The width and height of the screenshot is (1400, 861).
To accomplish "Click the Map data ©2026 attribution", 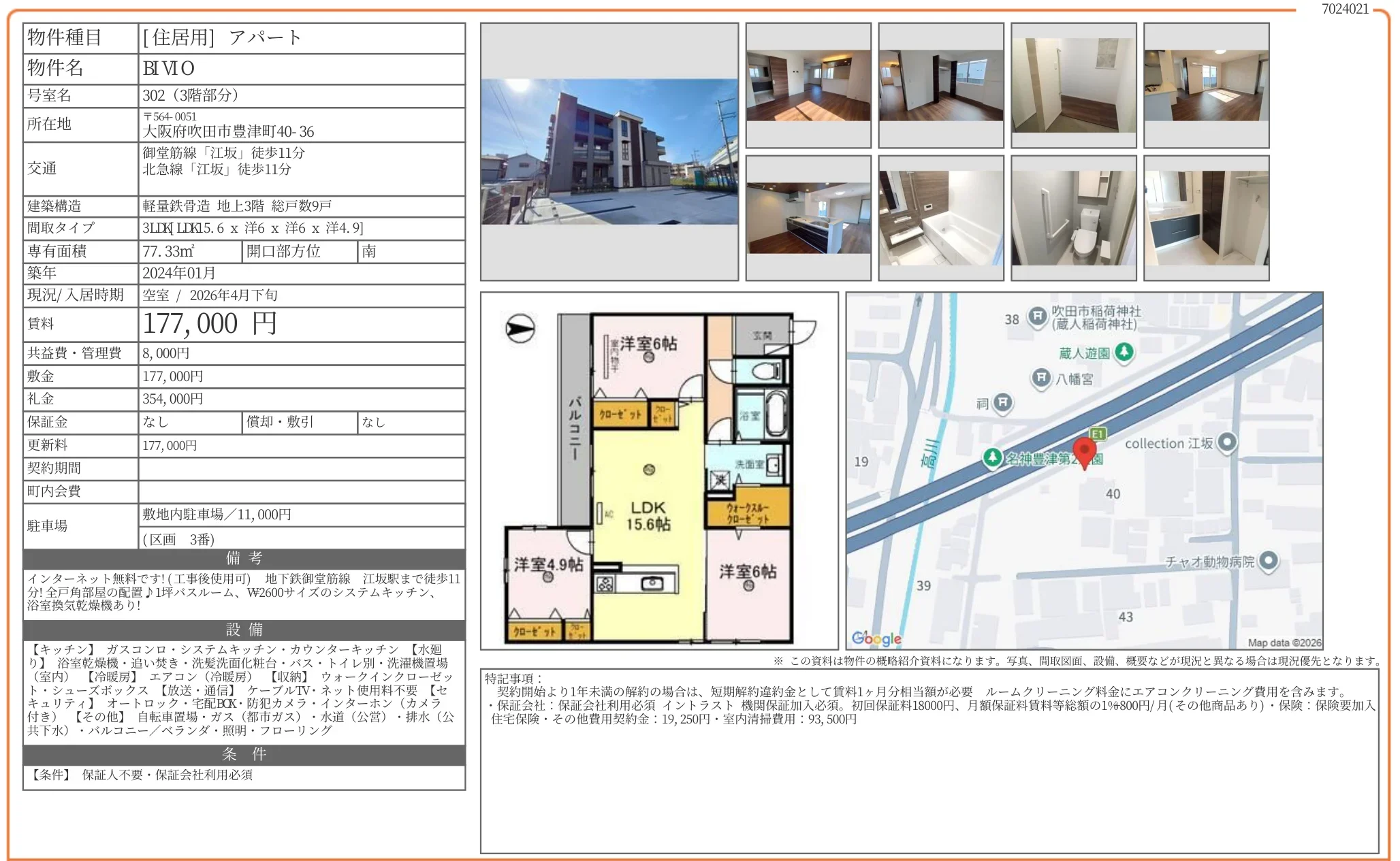I will pos(1284,643).
